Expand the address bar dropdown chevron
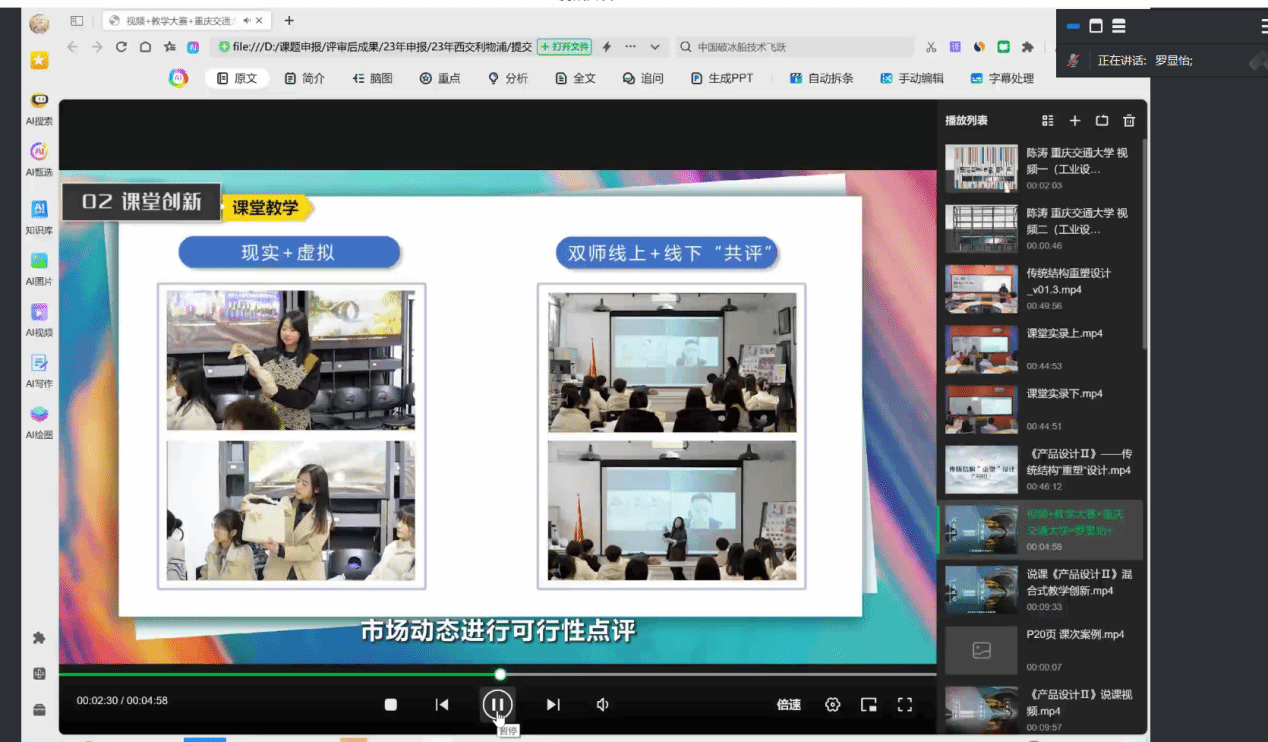1268x742 pixels. (655, 47)
